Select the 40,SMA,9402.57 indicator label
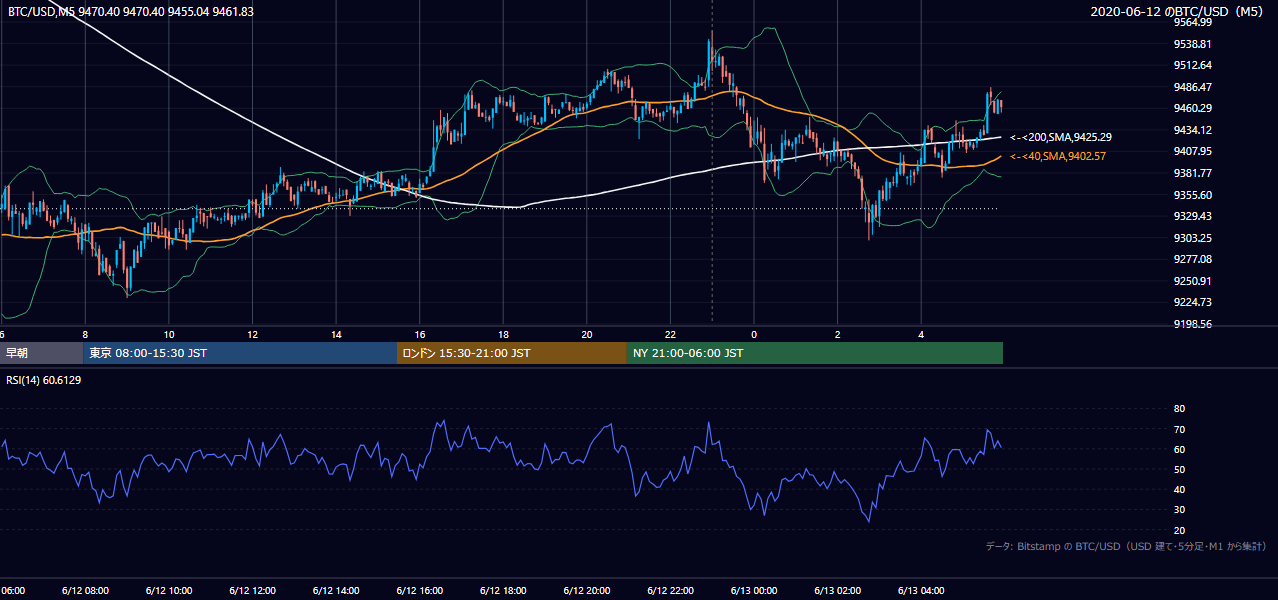 [1058, 157]
